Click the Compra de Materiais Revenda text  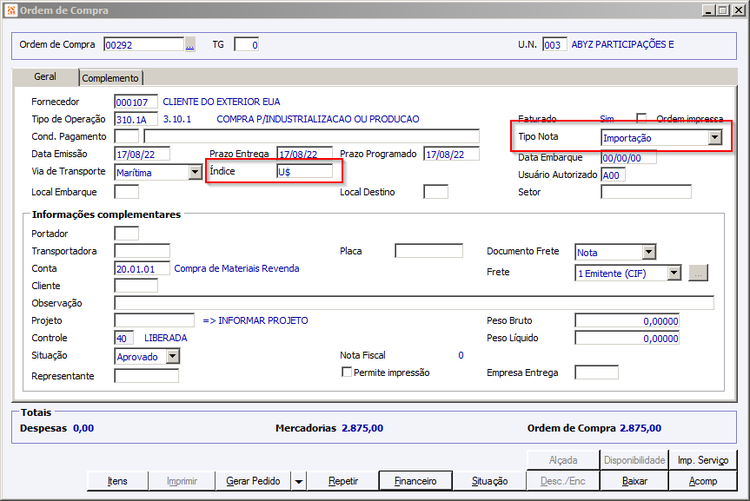237,268
